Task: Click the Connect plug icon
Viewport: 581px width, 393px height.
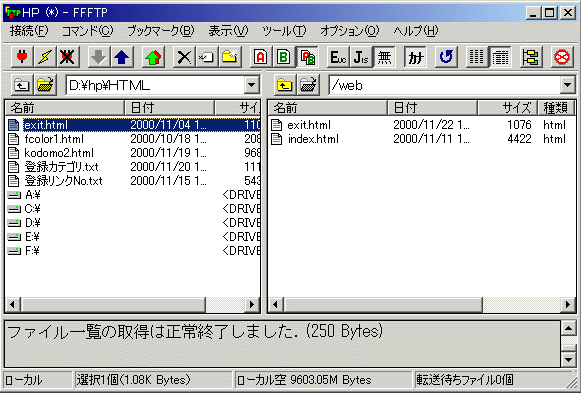Action: click(x=22, y=57)
